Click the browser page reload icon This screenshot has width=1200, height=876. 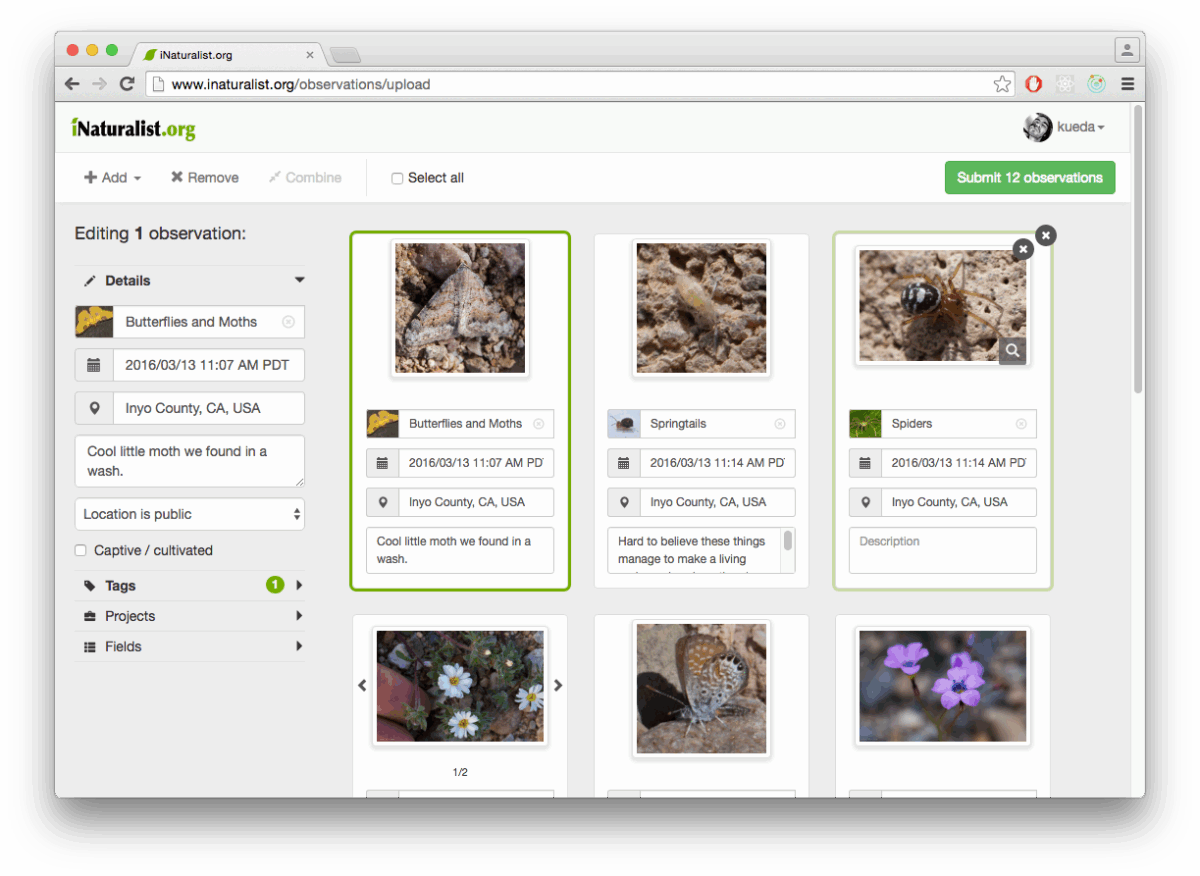pyautogui.click(x=127, y=84)
